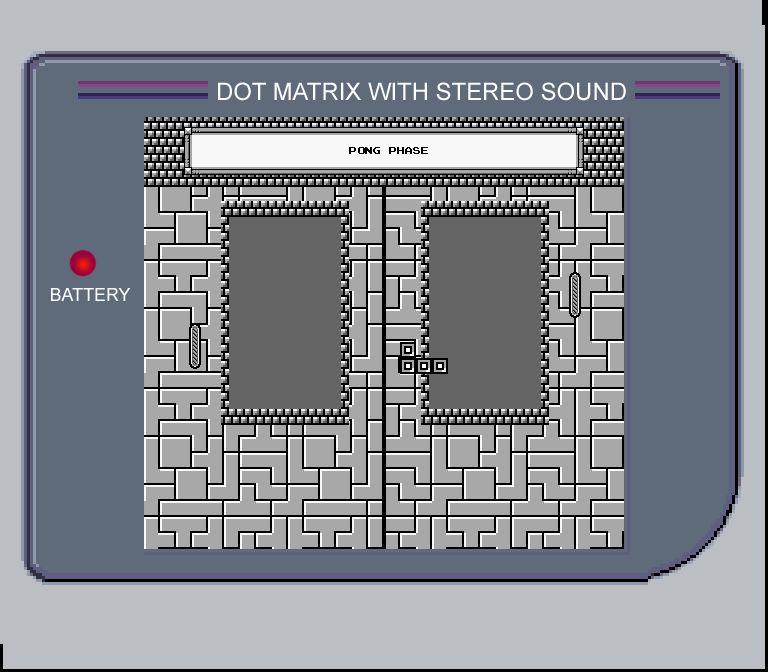Click the red battery indicator light
The height and width of the screenshot is (672, 768).
82,263
